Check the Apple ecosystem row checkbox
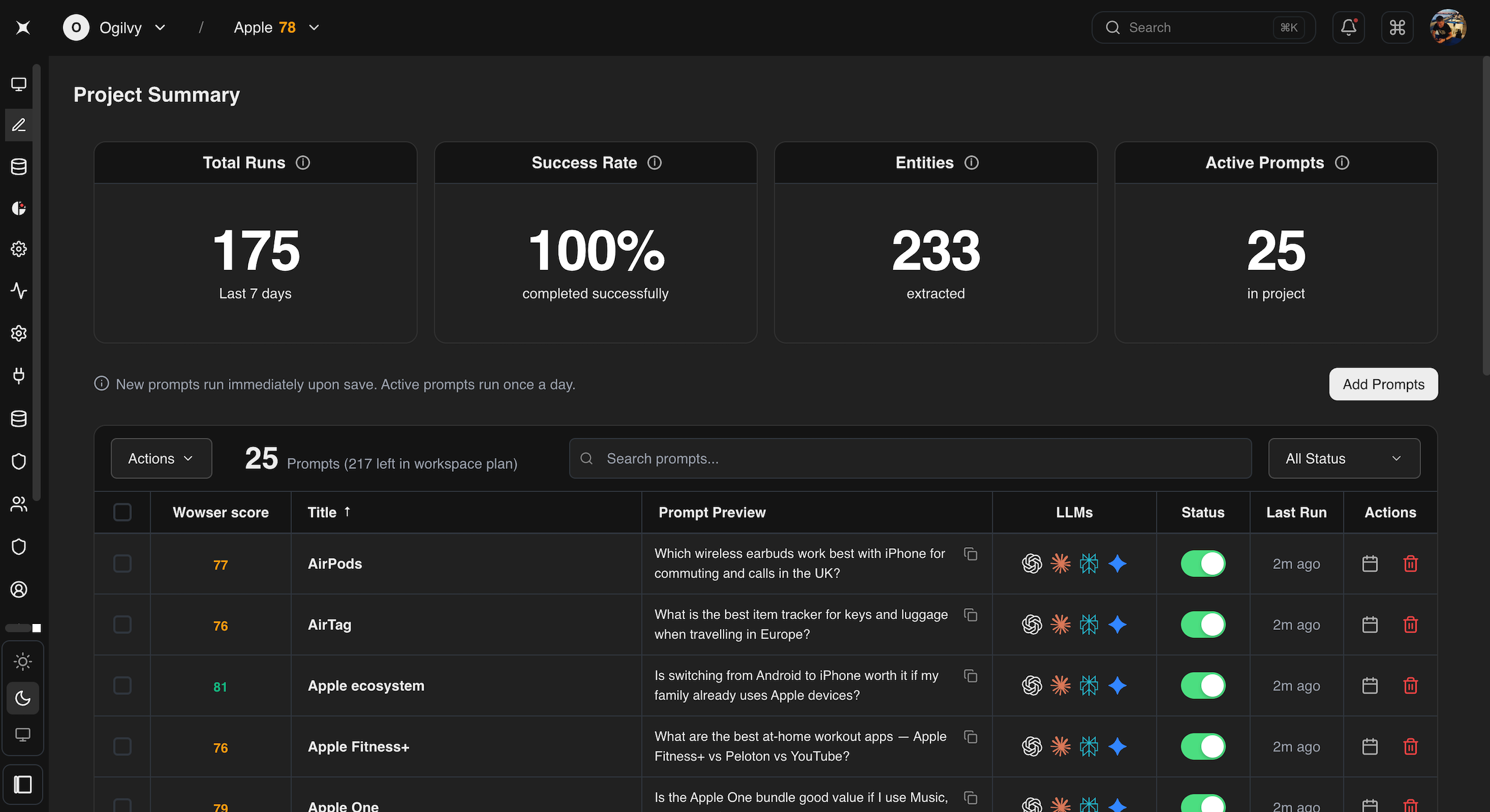1490x812 pixels. point(122,686)
